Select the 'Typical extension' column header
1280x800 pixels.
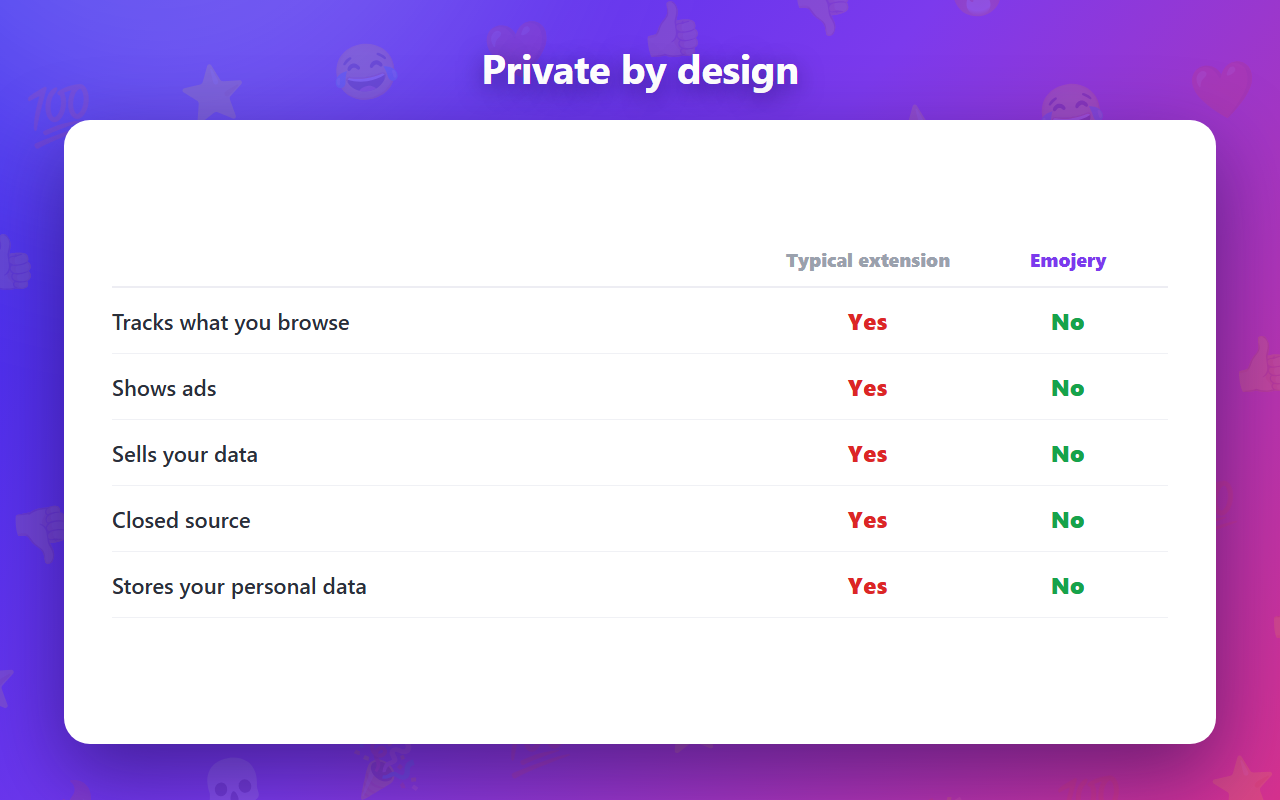tap(868, 261)
